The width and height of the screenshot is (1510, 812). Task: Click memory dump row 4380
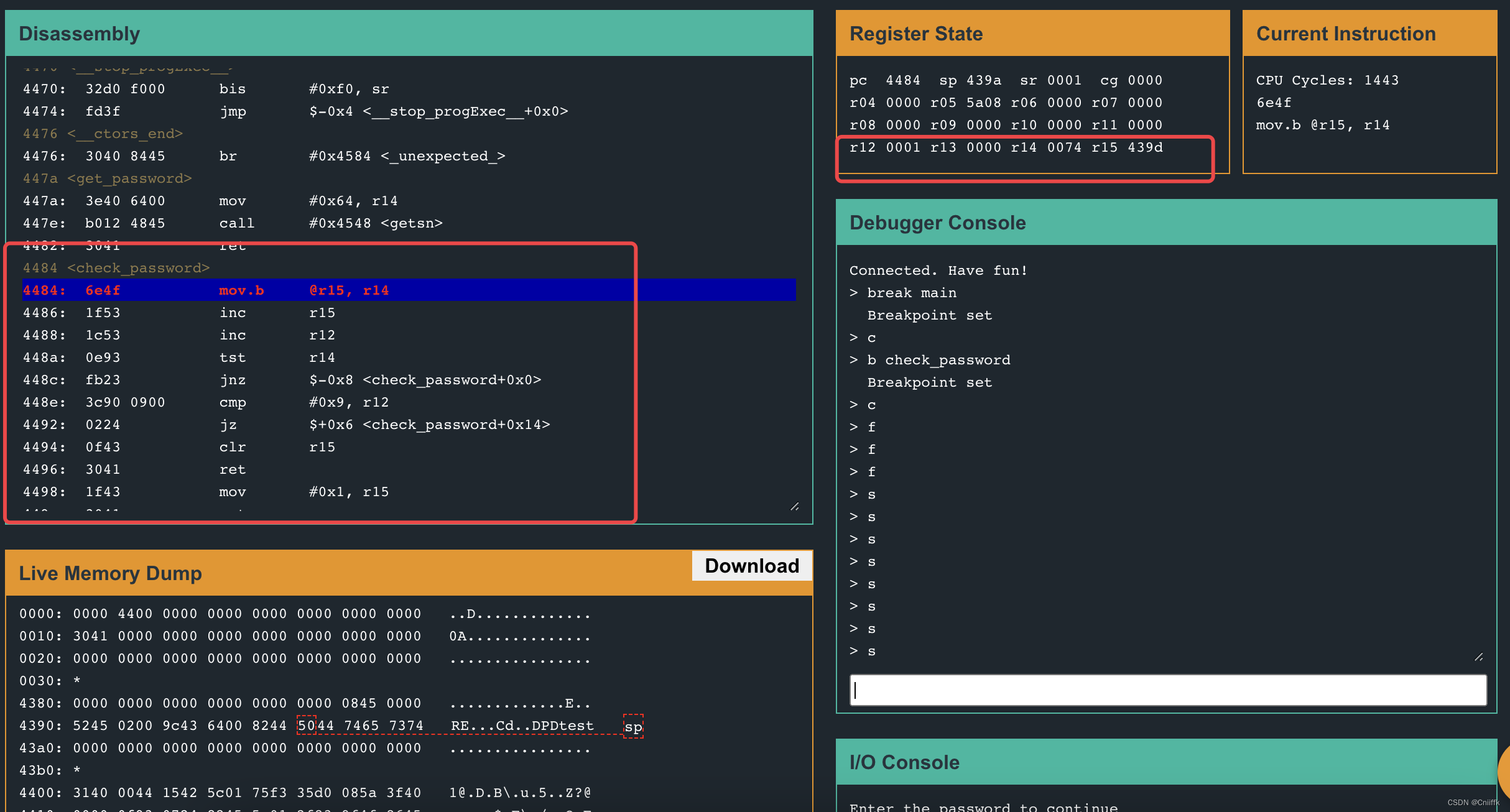tap(305, 703)
